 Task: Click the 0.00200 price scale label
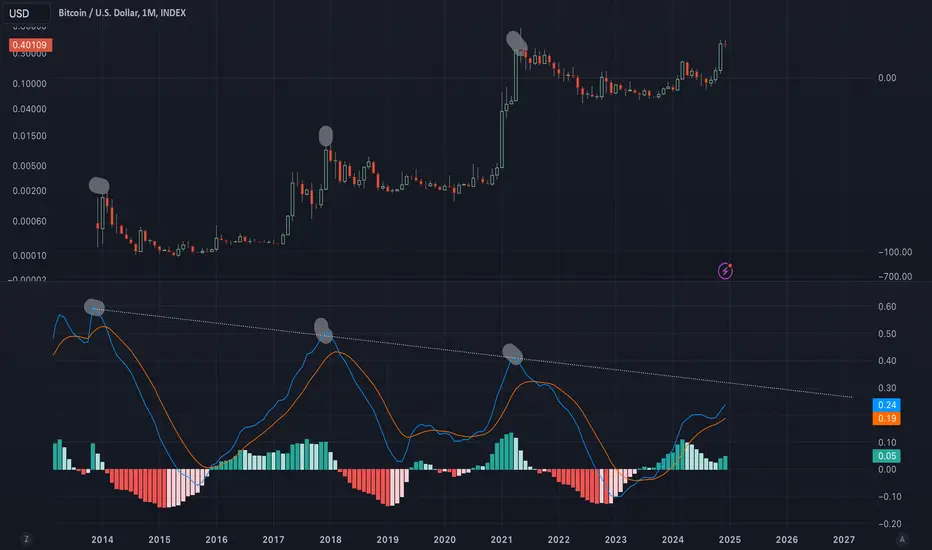(x=29, y=191)
